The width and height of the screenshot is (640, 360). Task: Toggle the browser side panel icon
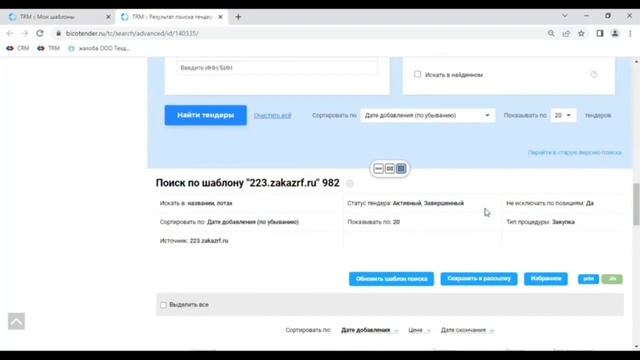click(x=600, y=33)
